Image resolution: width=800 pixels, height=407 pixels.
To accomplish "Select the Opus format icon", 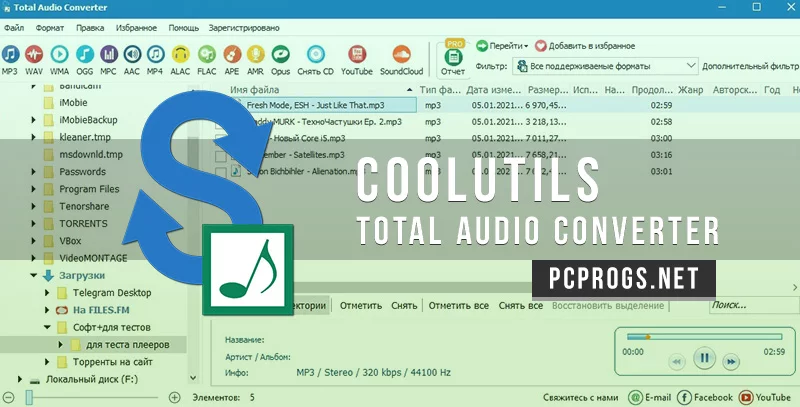I will 280,60.
